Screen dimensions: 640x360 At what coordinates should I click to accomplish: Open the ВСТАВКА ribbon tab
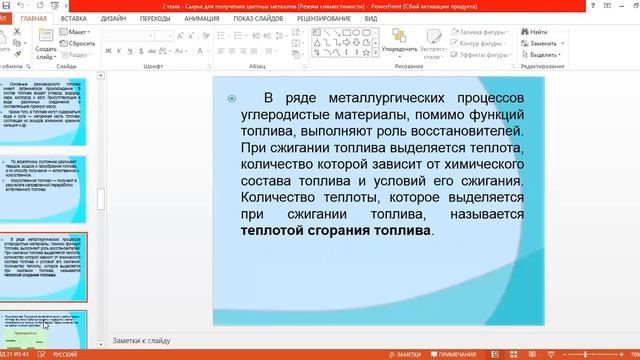pyautogui.click(x=74, y=18)
